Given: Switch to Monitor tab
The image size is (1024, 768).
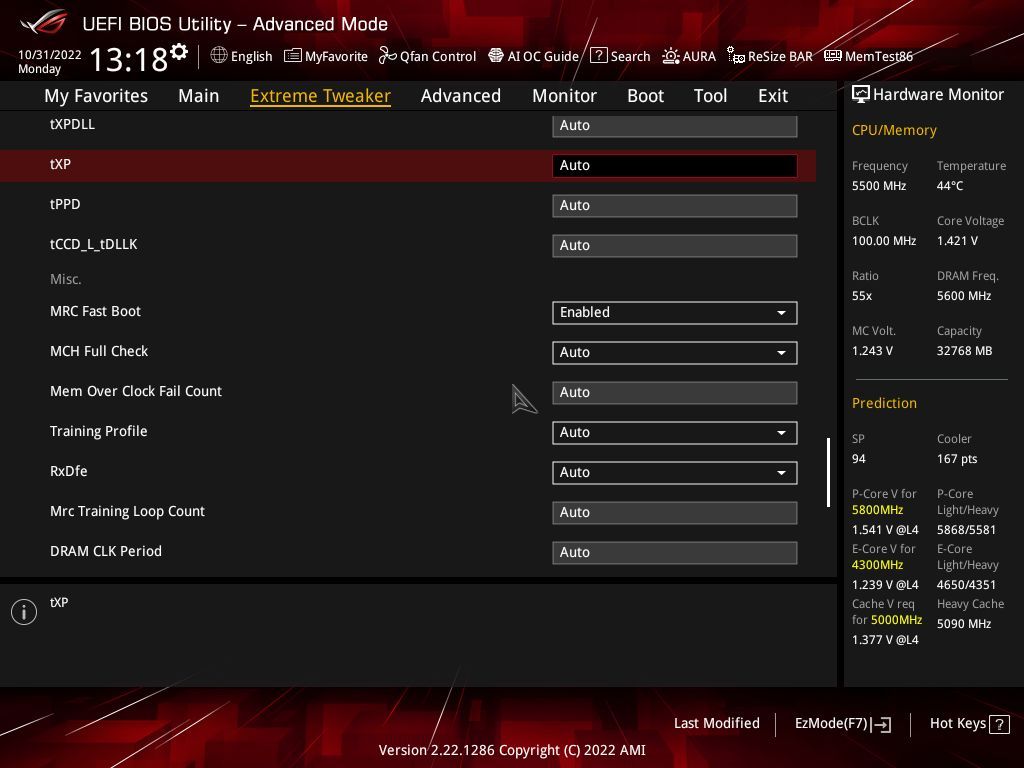Looking at the screenshot, I should (x=564, y=96).
